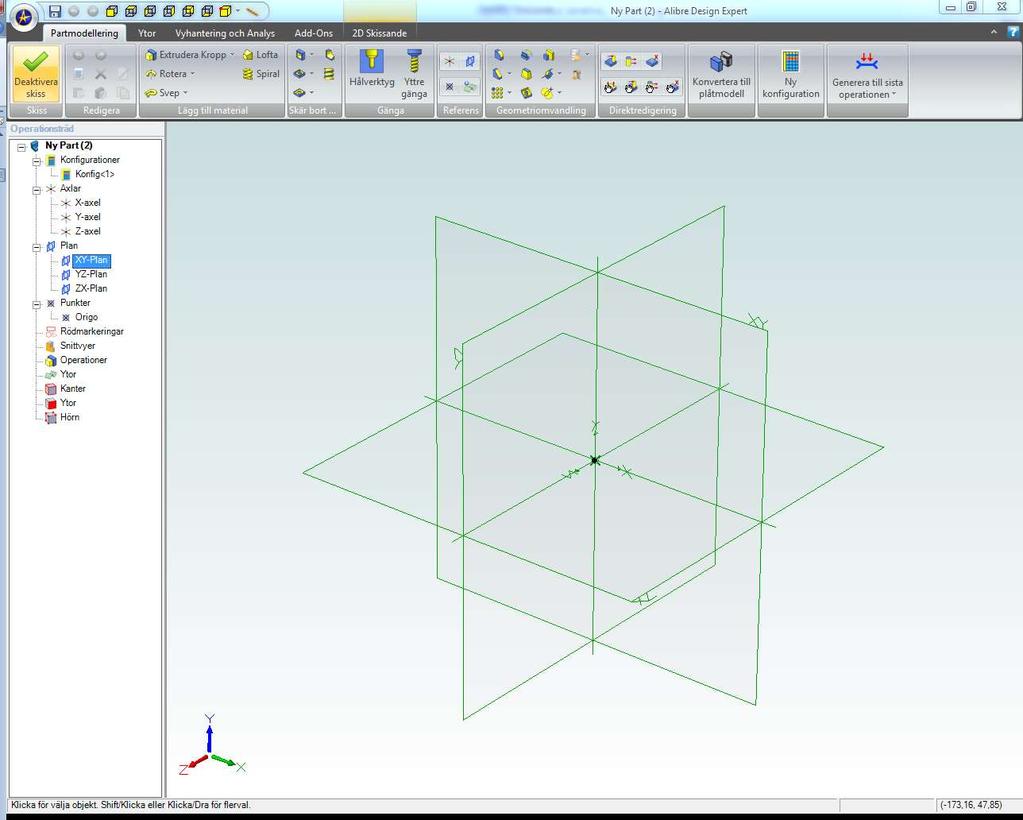Viewport: 1023px width, 820px height.
Task: Switch to the Partmodellering tab
Action: click(x=84, y=33)
